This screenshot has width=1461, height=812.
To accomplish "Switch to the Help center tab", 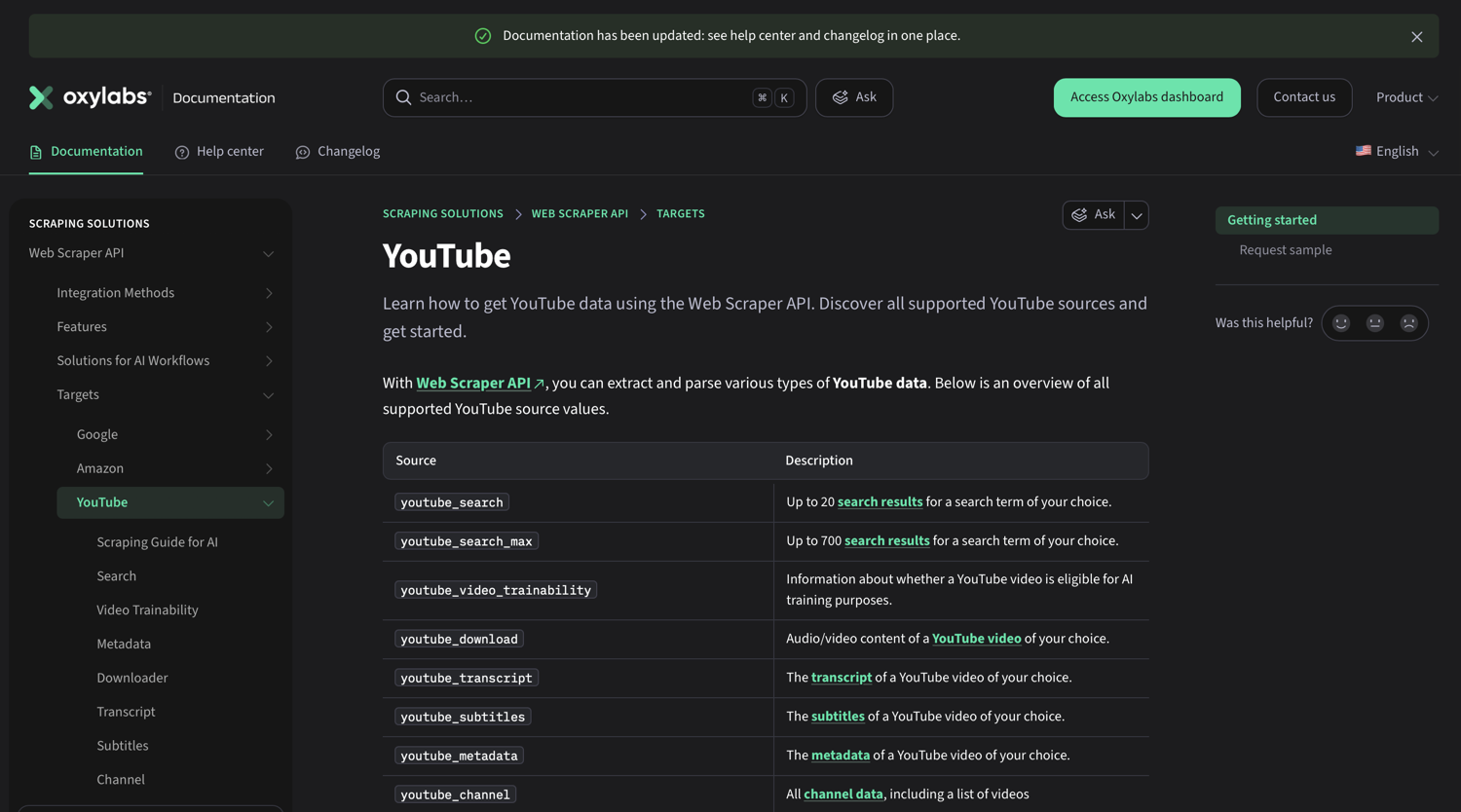I will (219, 151).
